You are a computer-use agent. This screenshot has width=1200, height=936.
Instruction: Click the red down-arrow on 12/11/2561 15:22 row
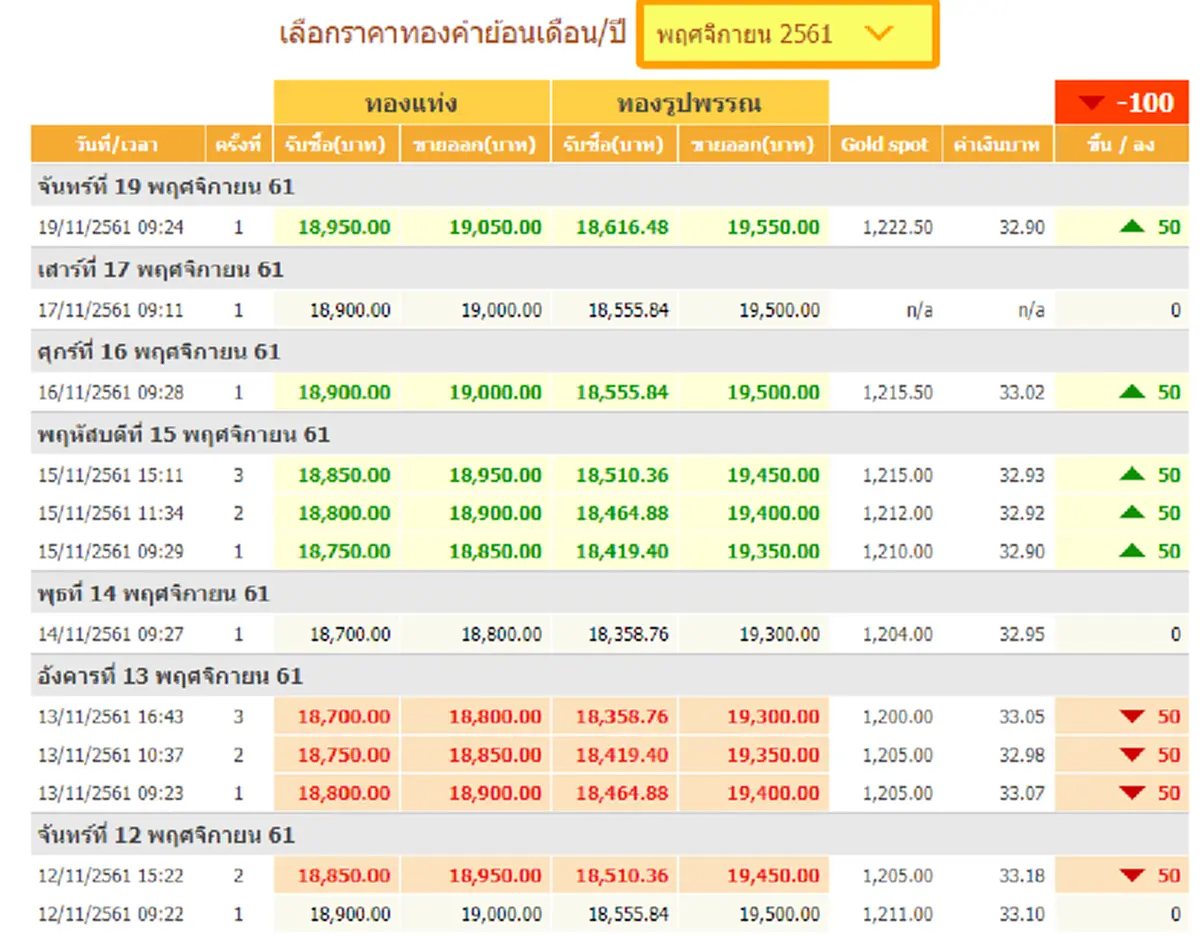coord(1131,874)
